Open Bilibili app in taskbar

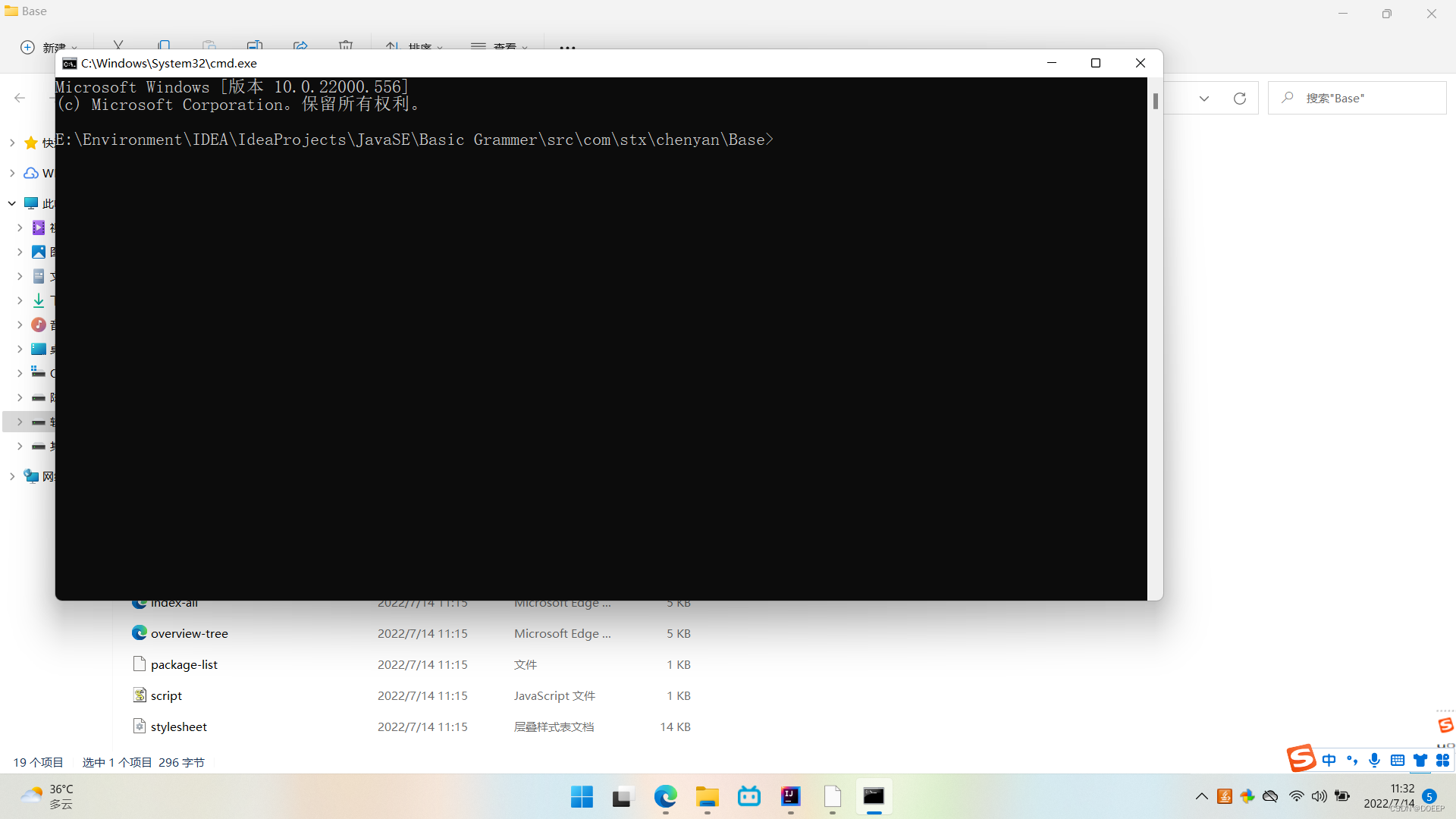click(748, 796)
